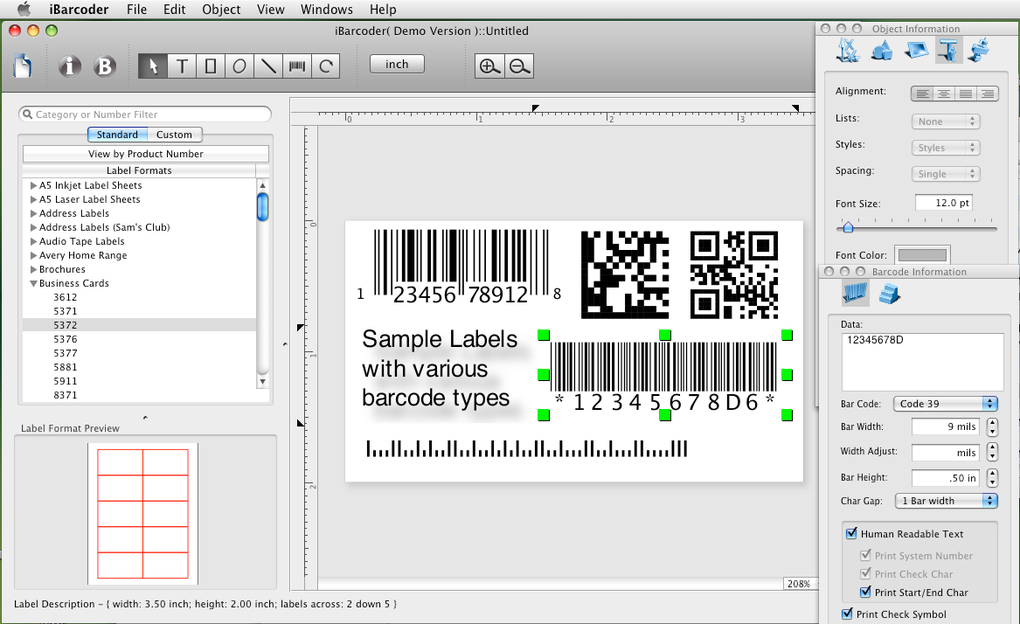This screenshot has height=624, width=1020.
Task: Open the View menu
Action: point(271,9)
